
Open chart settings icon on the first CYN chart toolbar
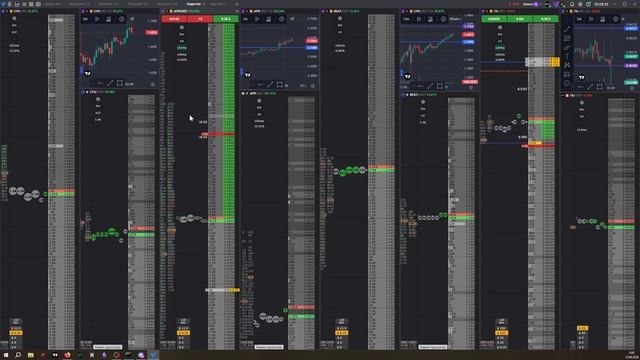click(122, 19)
